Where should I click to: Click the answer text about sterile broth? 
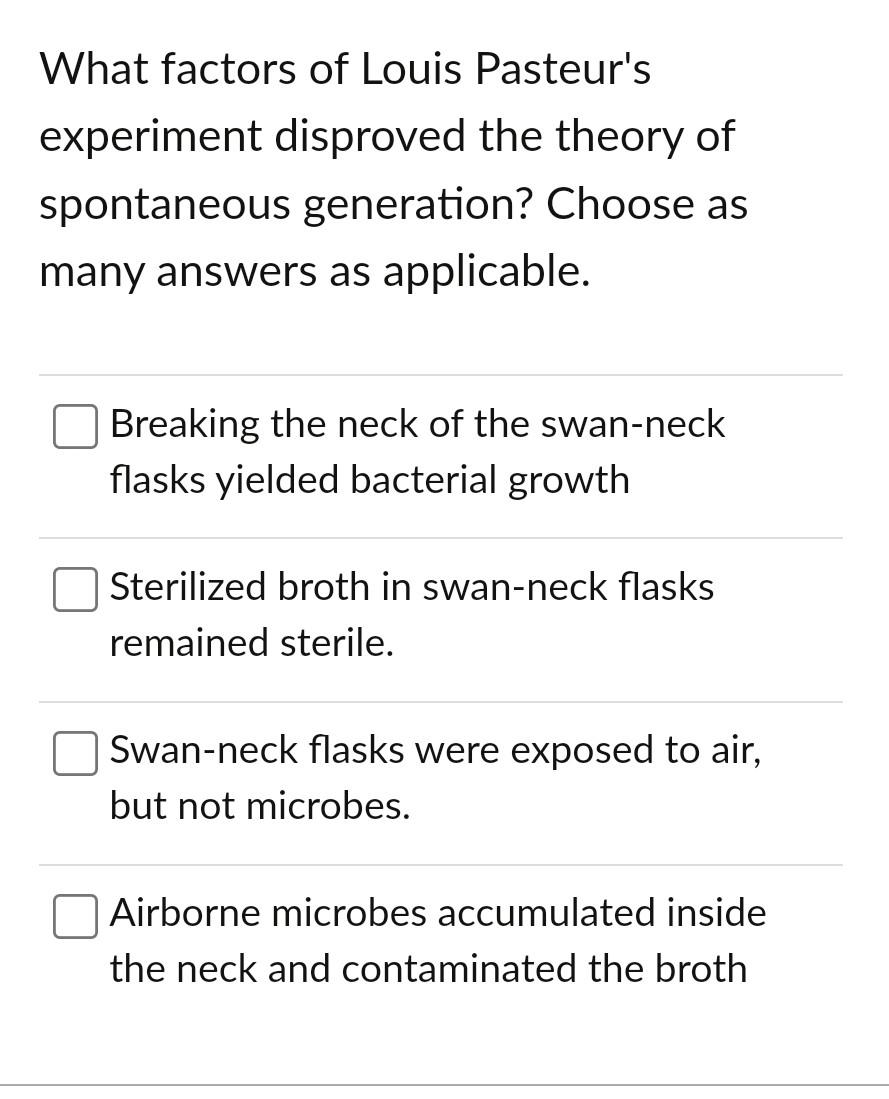point(412,614)
